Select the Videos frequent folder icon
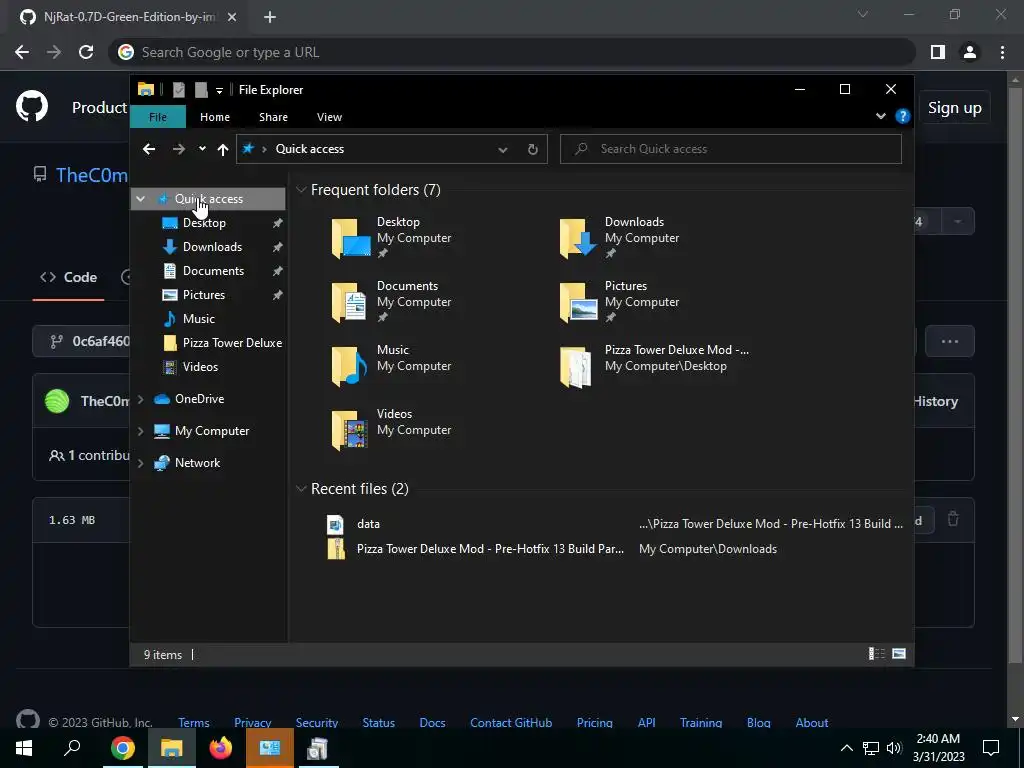 pos(349,430)
